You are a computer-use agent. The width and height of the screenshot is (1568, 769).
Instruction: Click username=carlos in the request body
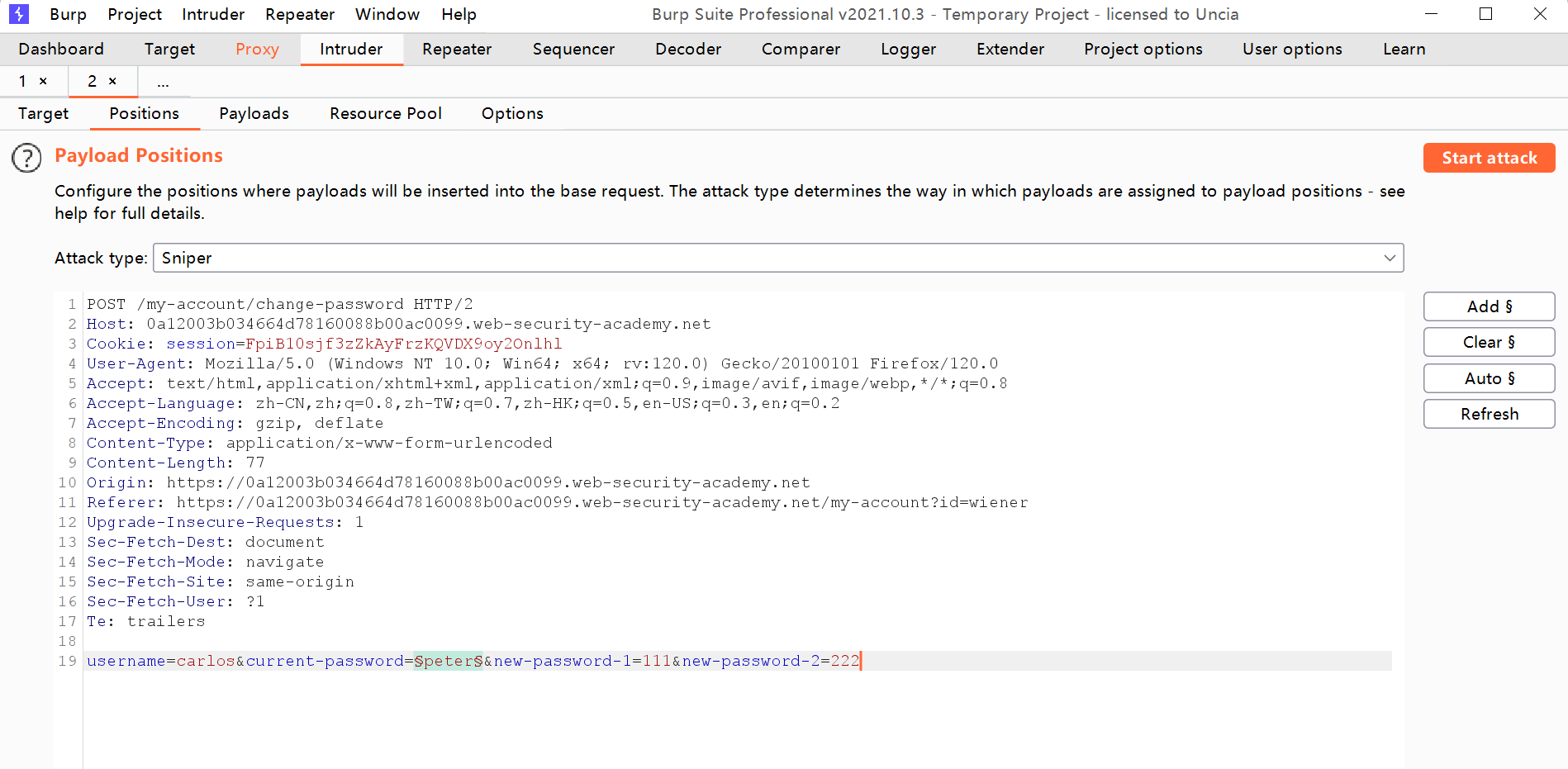pos(161,661)
